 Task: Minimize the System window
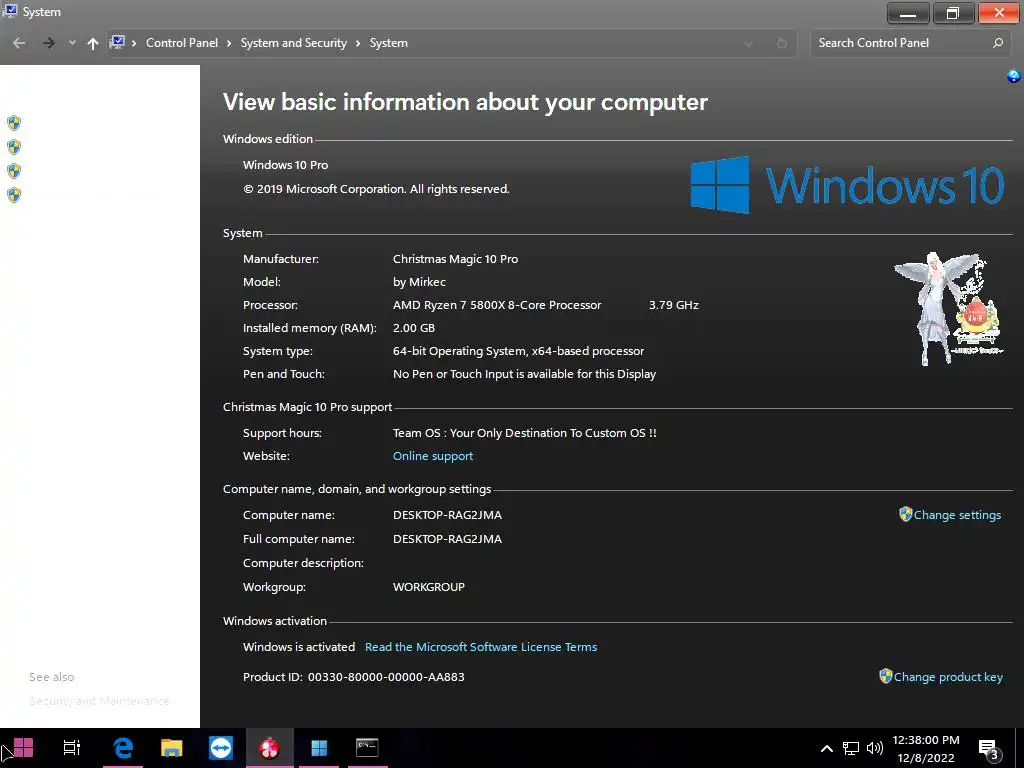point(908,13)
